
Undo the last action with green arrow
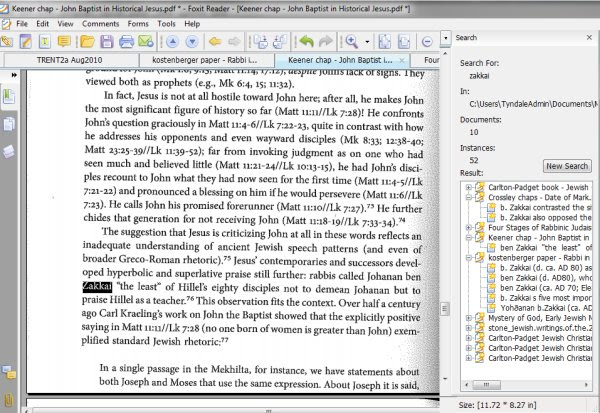pos(307,41)
